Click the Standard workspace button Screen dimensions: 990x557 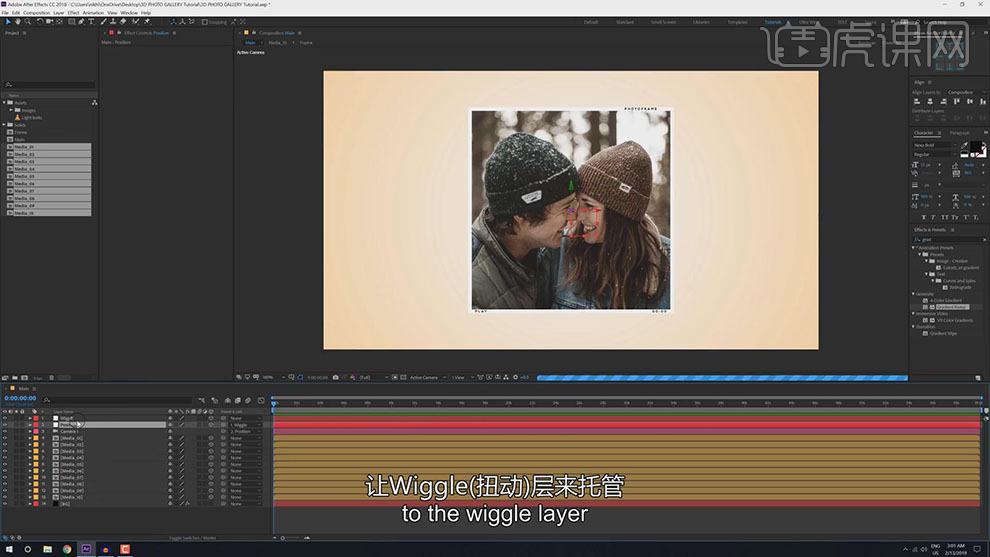coord(624,21)
